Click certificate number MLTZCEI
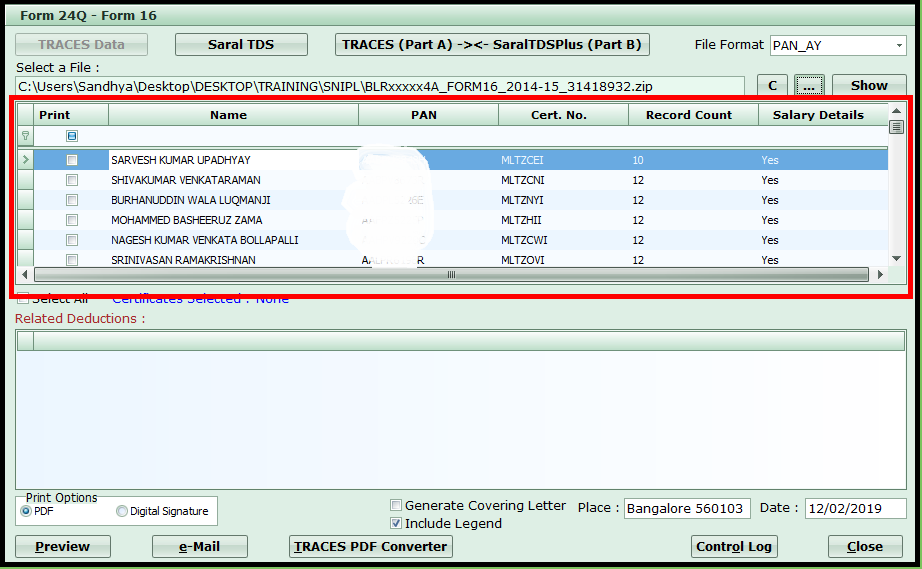 [x=522, y=160]
